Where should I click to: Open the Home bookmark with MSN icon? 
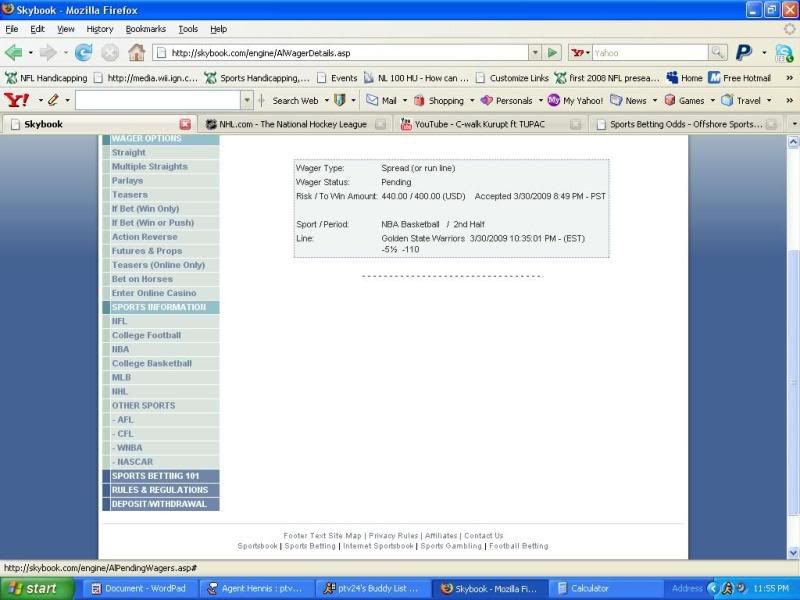pos(685,78)
